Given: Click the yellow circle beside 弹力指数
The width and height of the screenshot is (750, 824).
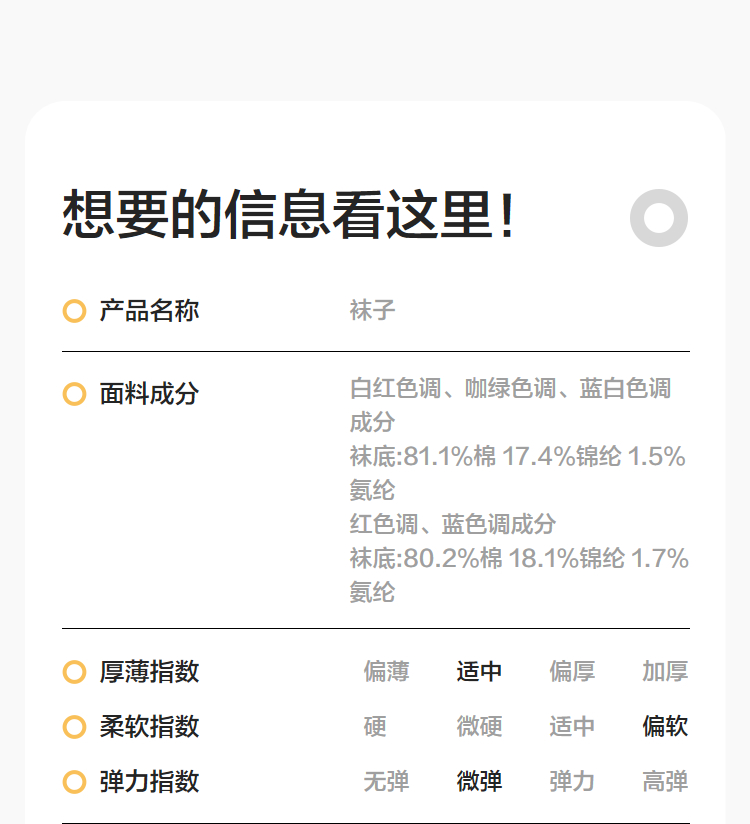Looking at the screenshot, I should pos(74,782).
